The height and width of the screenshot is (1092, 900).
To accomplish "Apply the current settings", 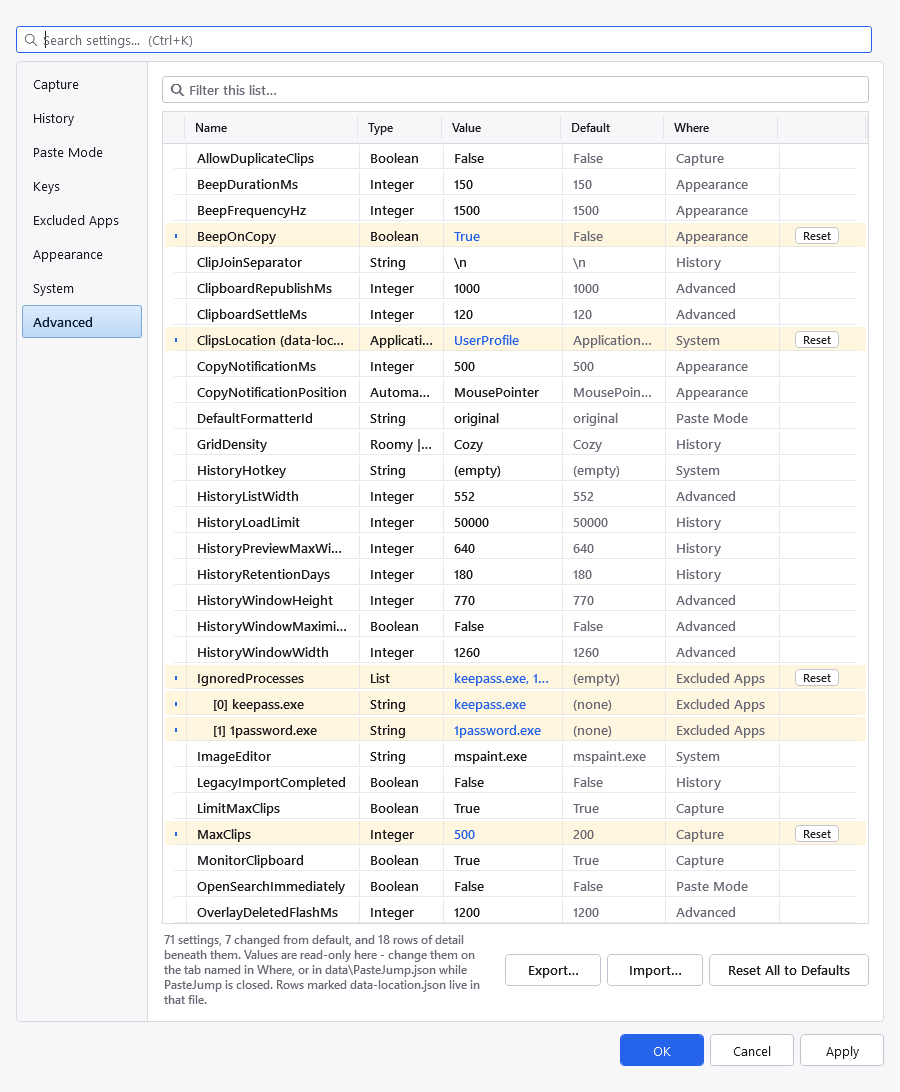I will [841, 1050].
